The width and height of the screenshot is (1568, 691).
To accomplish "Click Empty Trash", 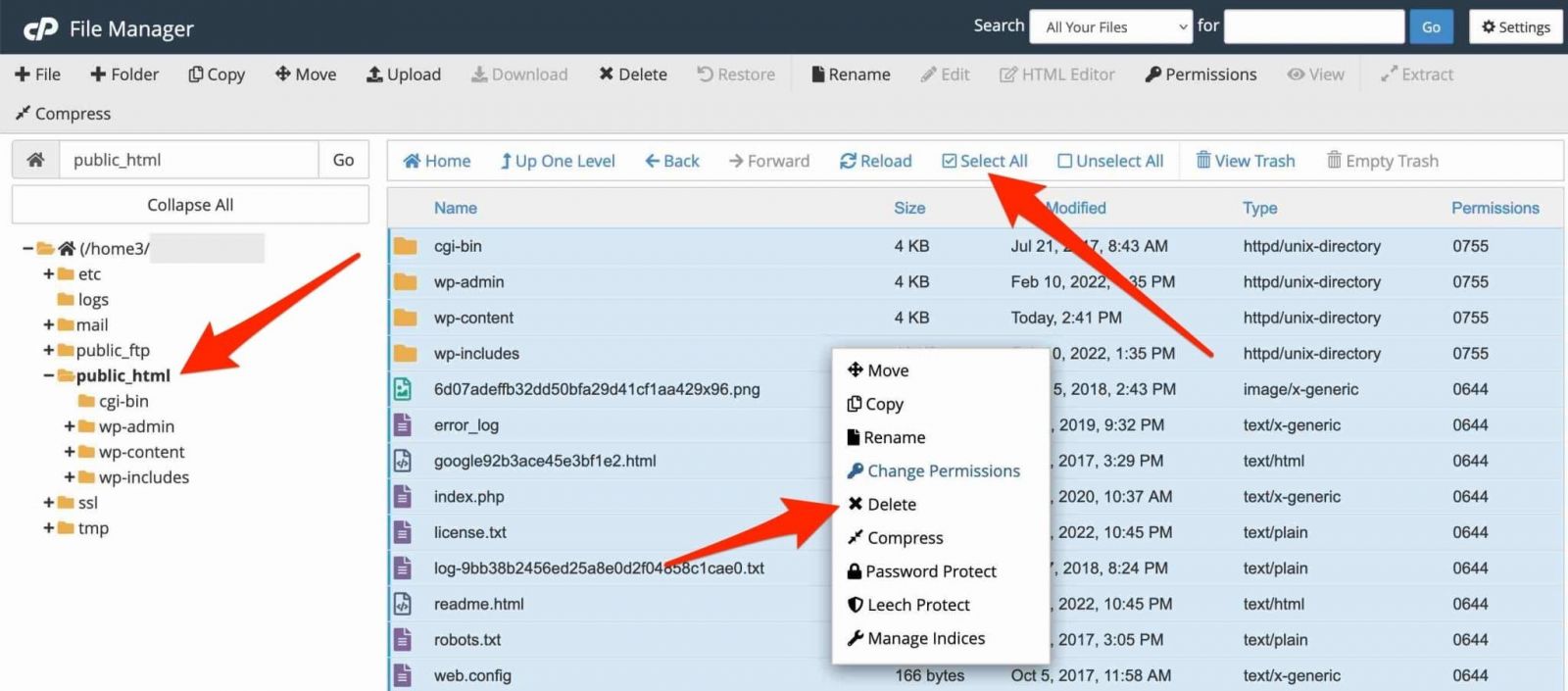I will [1383, 162].
